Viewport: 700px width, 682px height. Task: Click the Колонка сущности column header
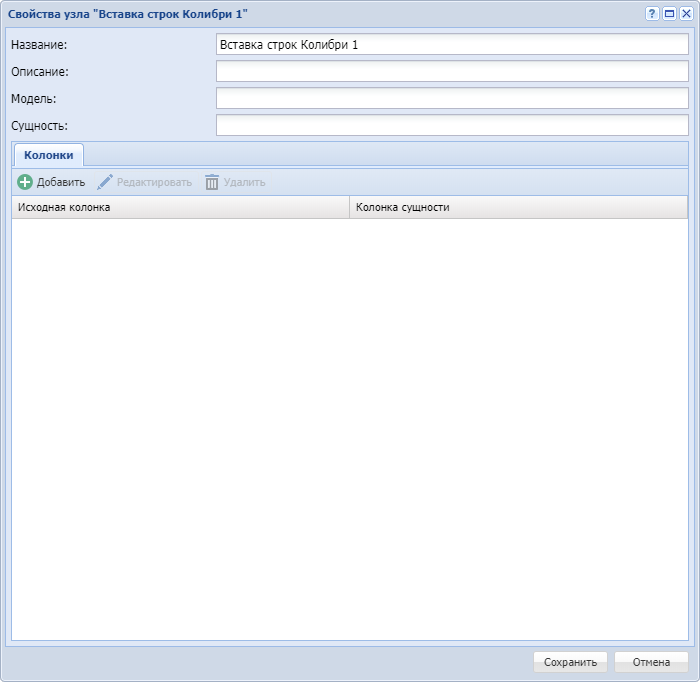pos(518,207)
